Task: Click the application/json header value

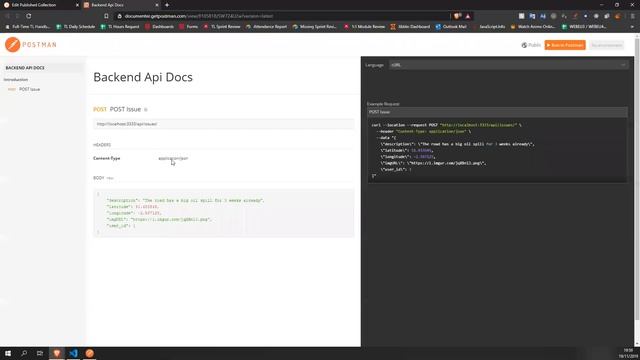Action: tap(173, 158)
